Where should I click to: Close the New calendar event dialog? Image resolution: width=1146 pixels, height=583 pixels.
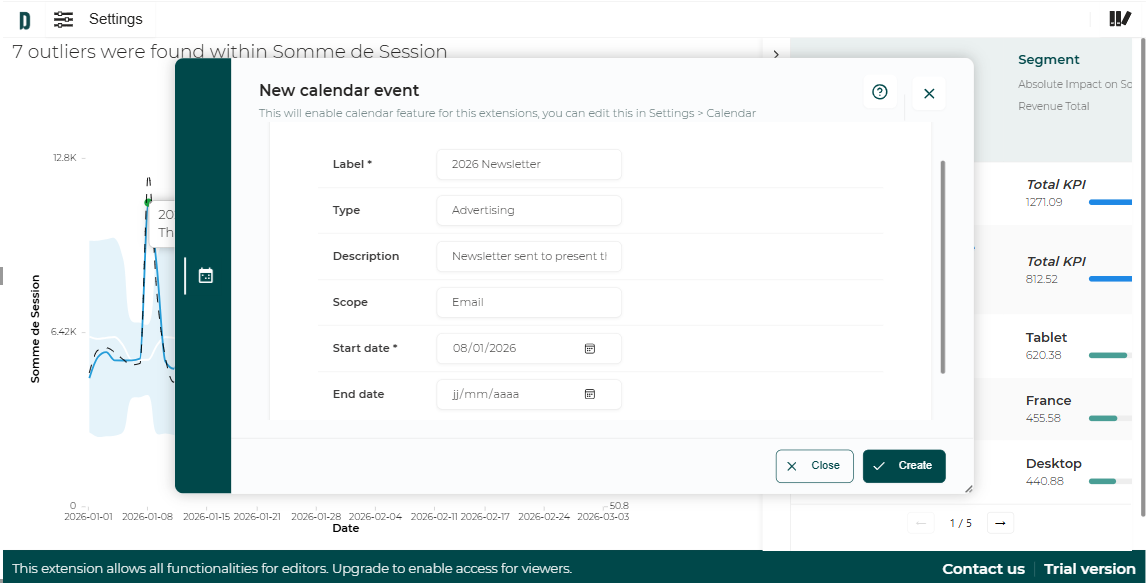click(929, 93)
